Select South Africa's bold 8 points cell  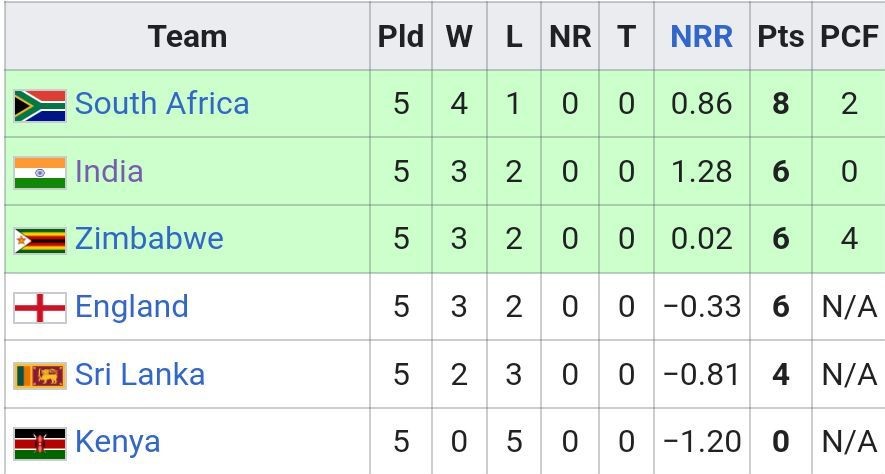click(x=781, y=104)
